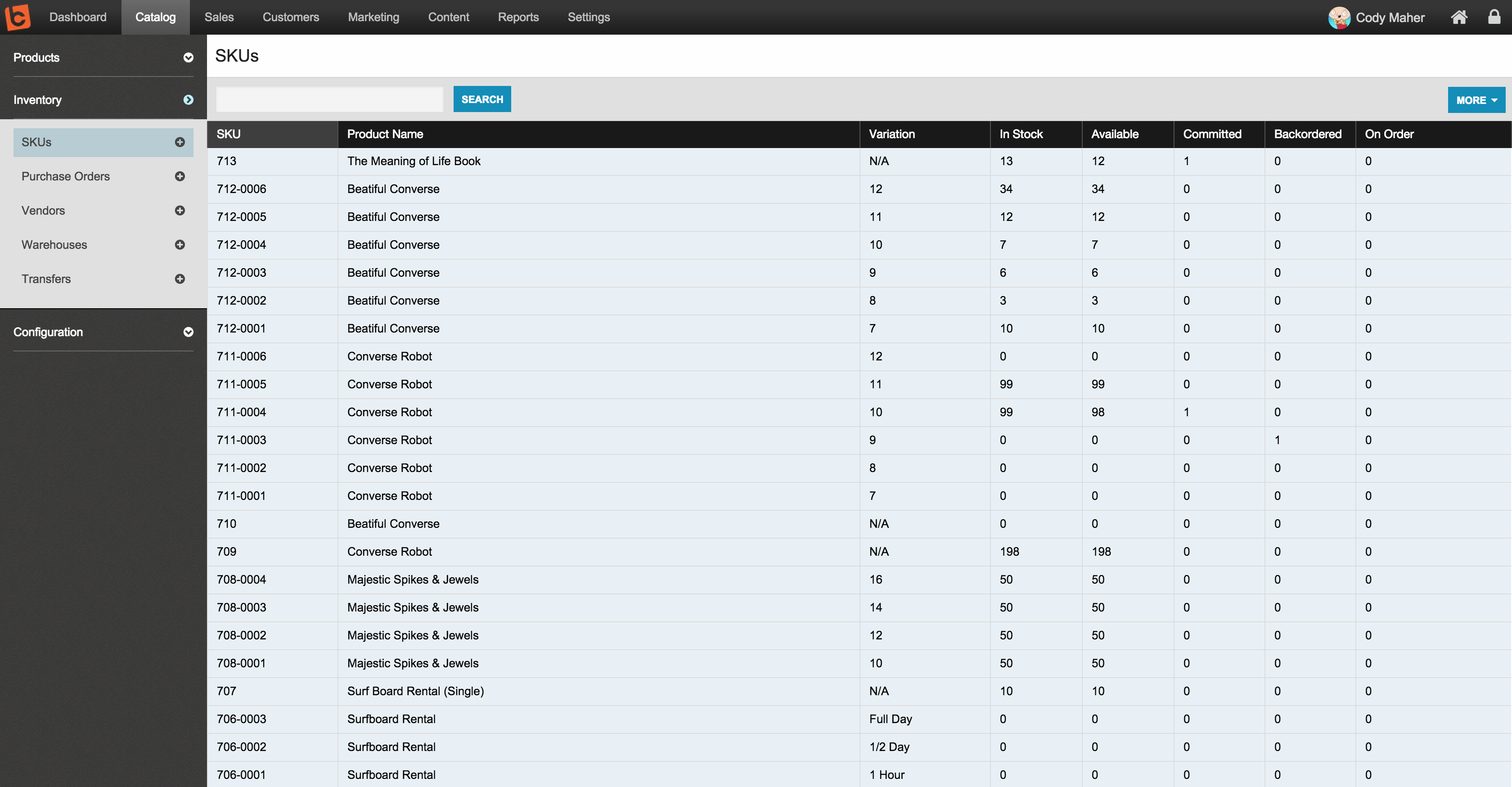1512x787 pixels.
Task: Sort by the In Stock column header
Action: [x=1021, y=134]
